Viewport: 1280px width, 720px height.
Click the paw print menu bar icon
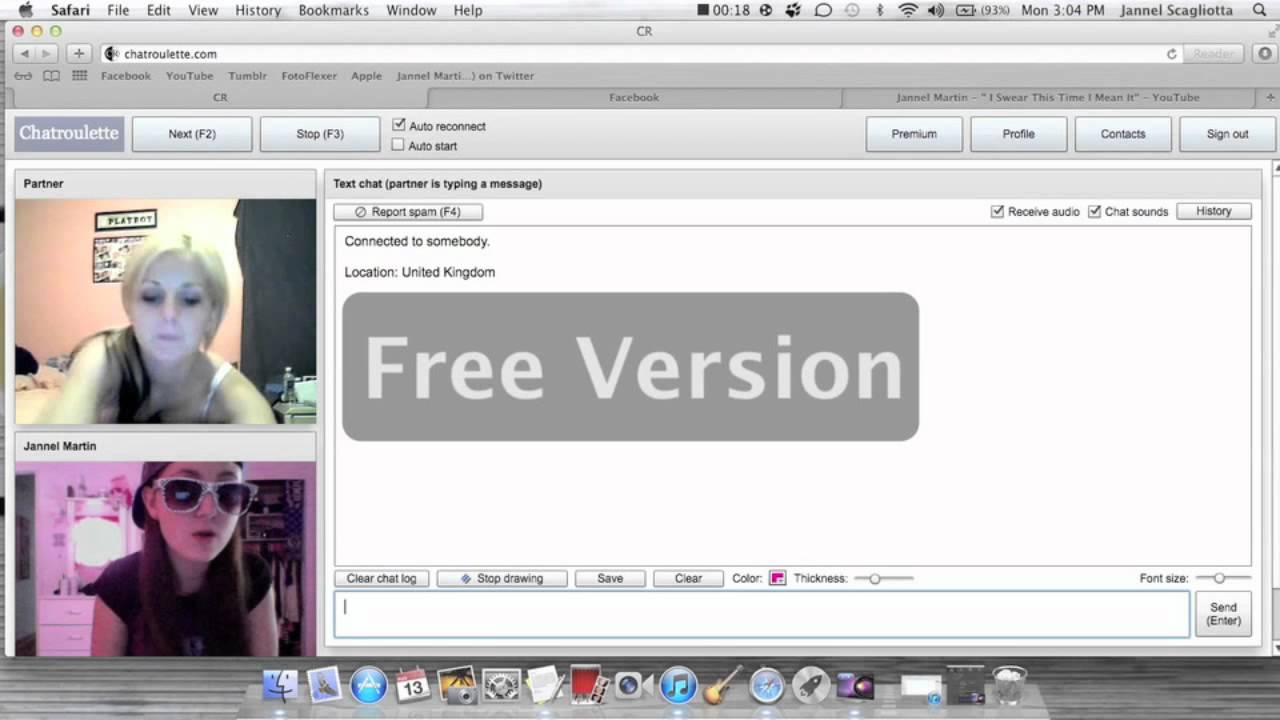794,10
